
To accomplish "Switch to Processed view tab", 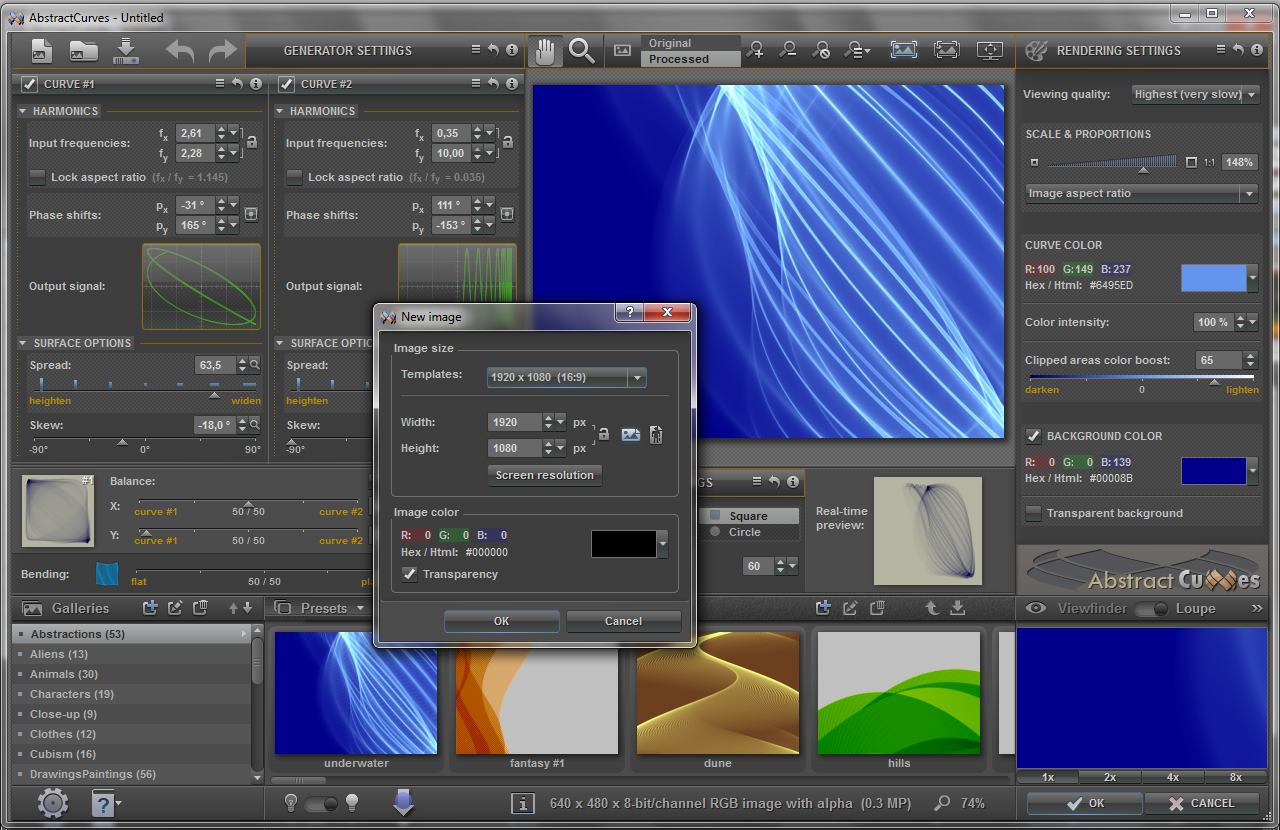I will click(x=679, y=59).
